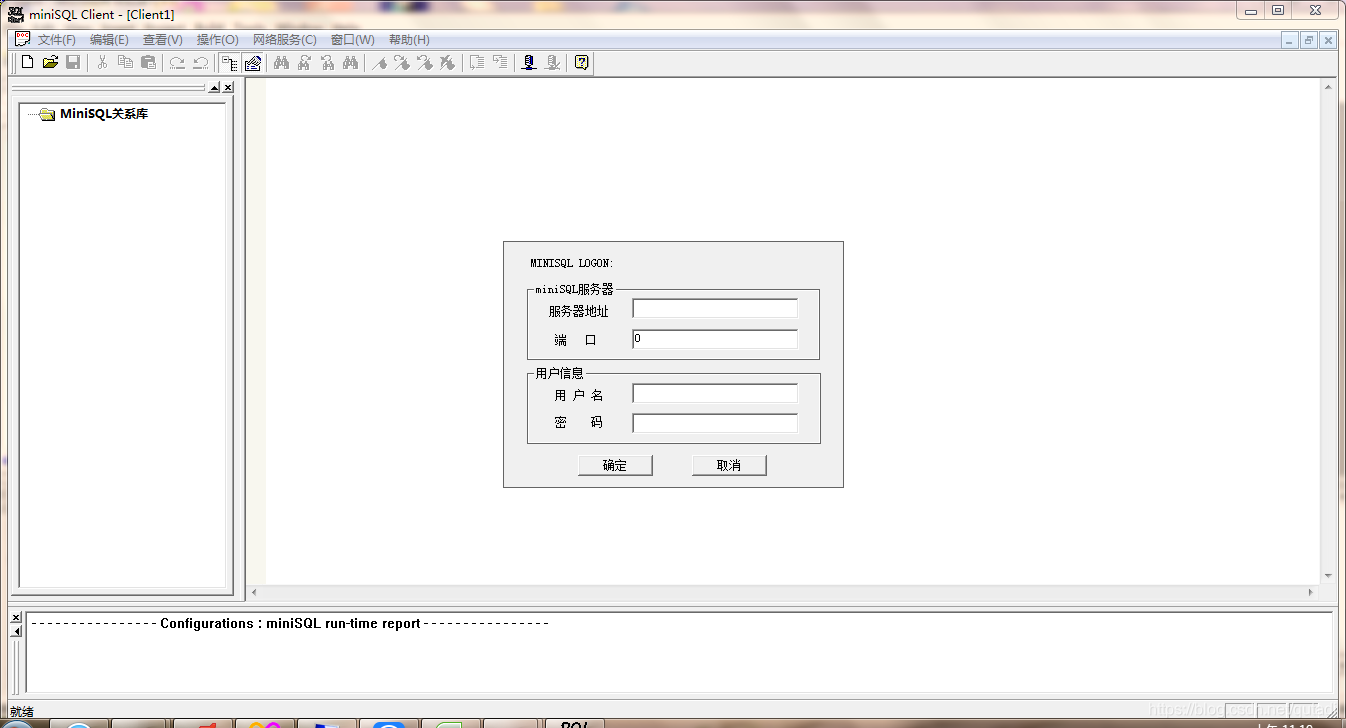Click the outdent lines toolbar icon

[500, 62]
